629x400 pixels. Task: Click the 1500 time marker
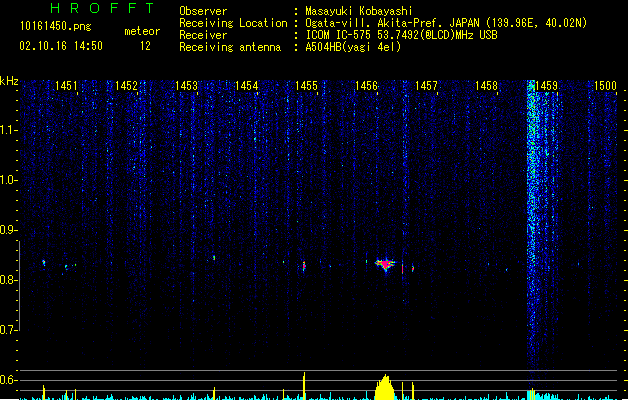coord(605,85)
